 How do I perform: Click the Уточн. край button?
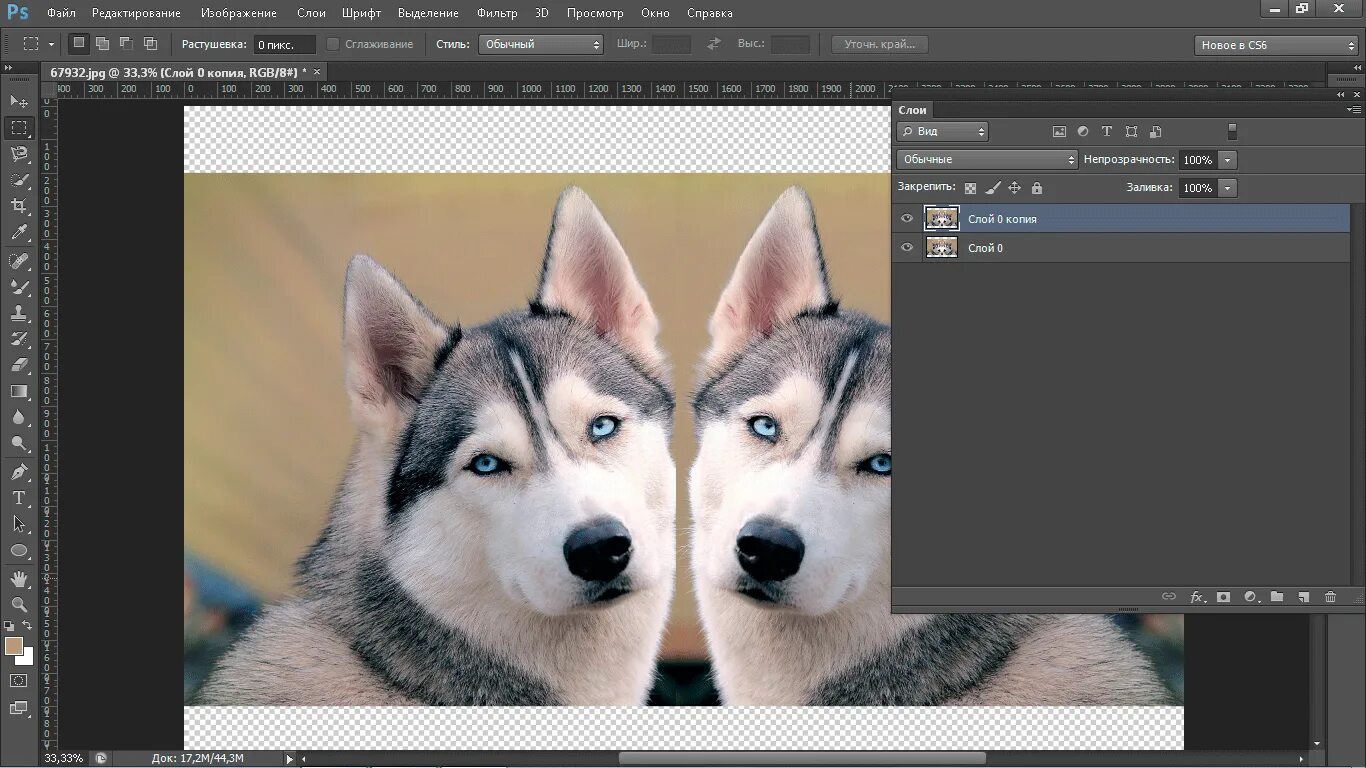879,44
